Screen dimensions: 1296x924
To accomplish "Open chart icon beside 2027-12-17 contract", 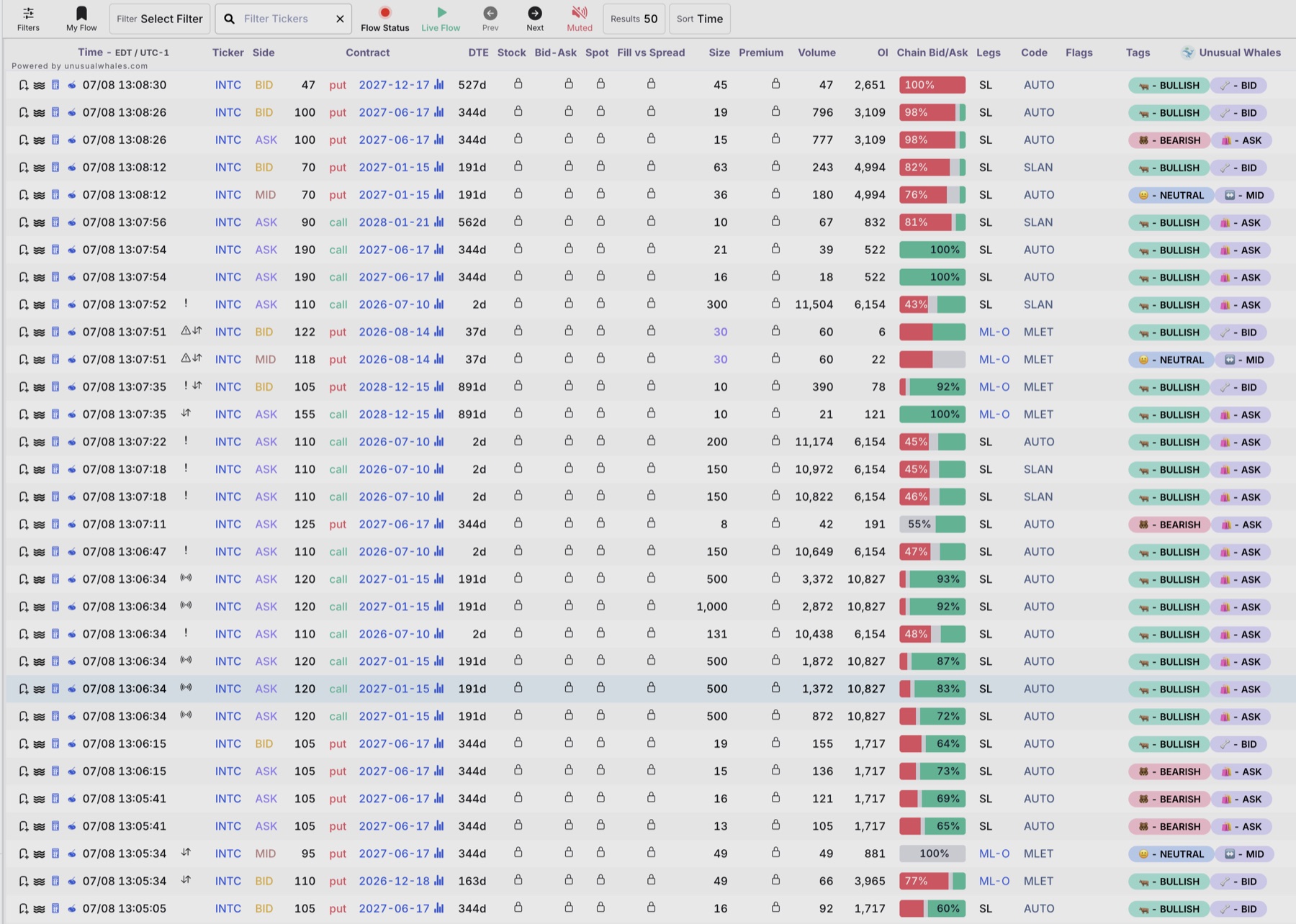I will (439, 85).
